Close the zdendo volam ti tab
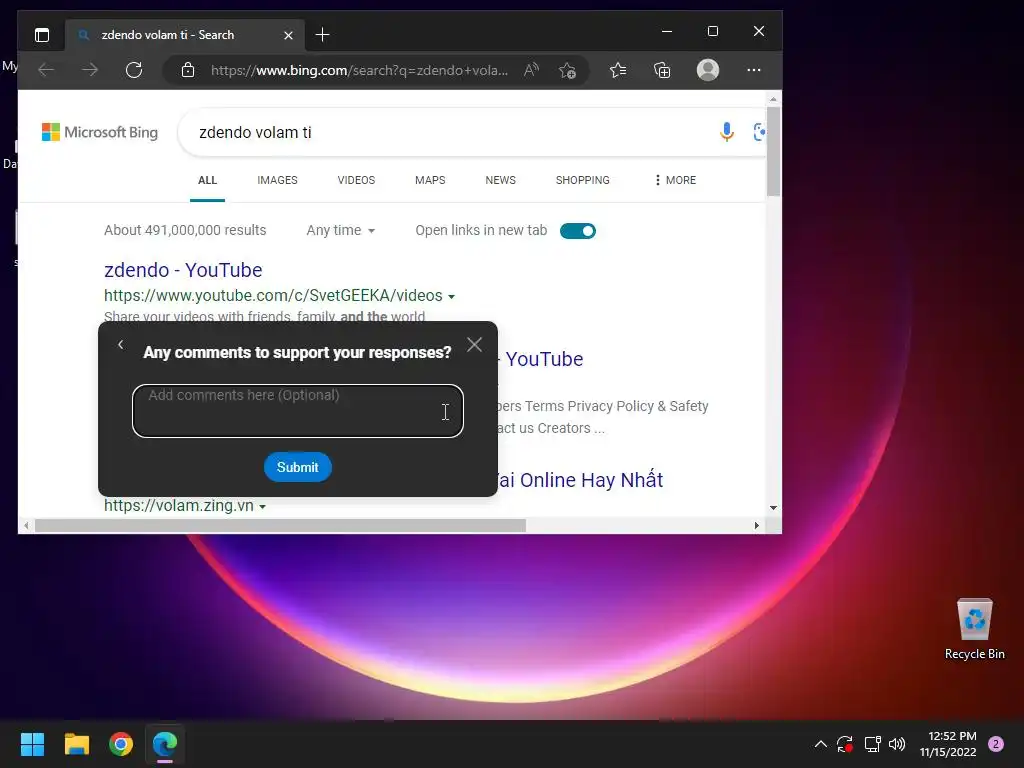 pos(288,35)
